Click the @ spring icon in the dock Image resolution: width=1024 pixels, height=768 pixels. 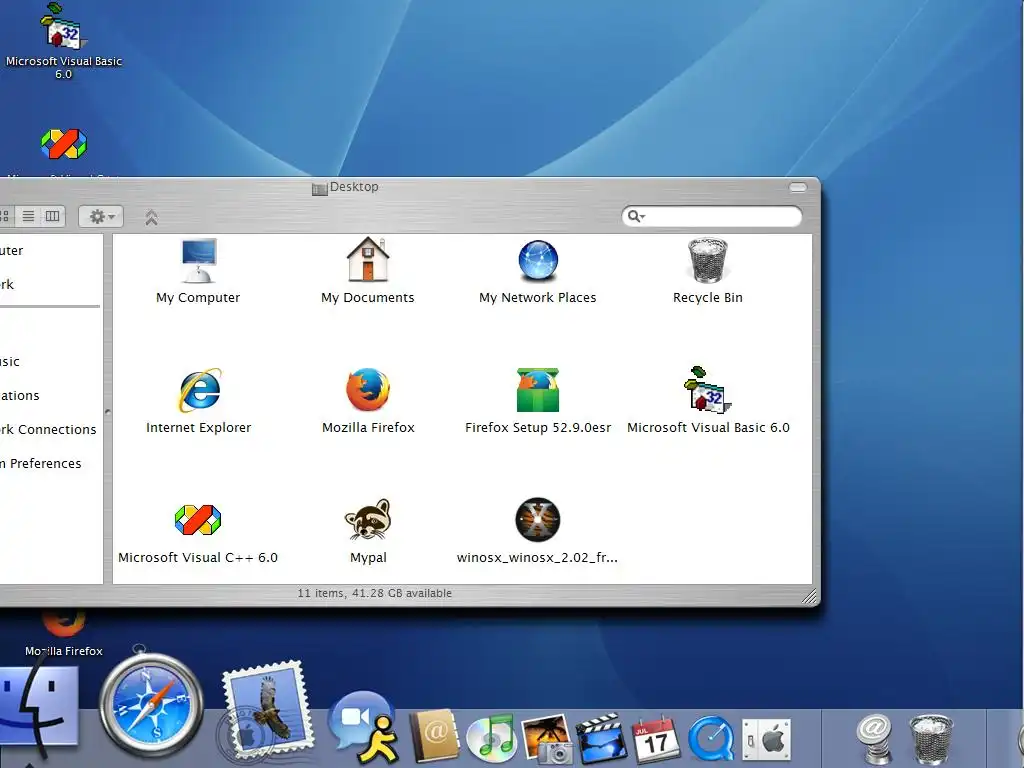pyautogui.click(x=875, y=739)
